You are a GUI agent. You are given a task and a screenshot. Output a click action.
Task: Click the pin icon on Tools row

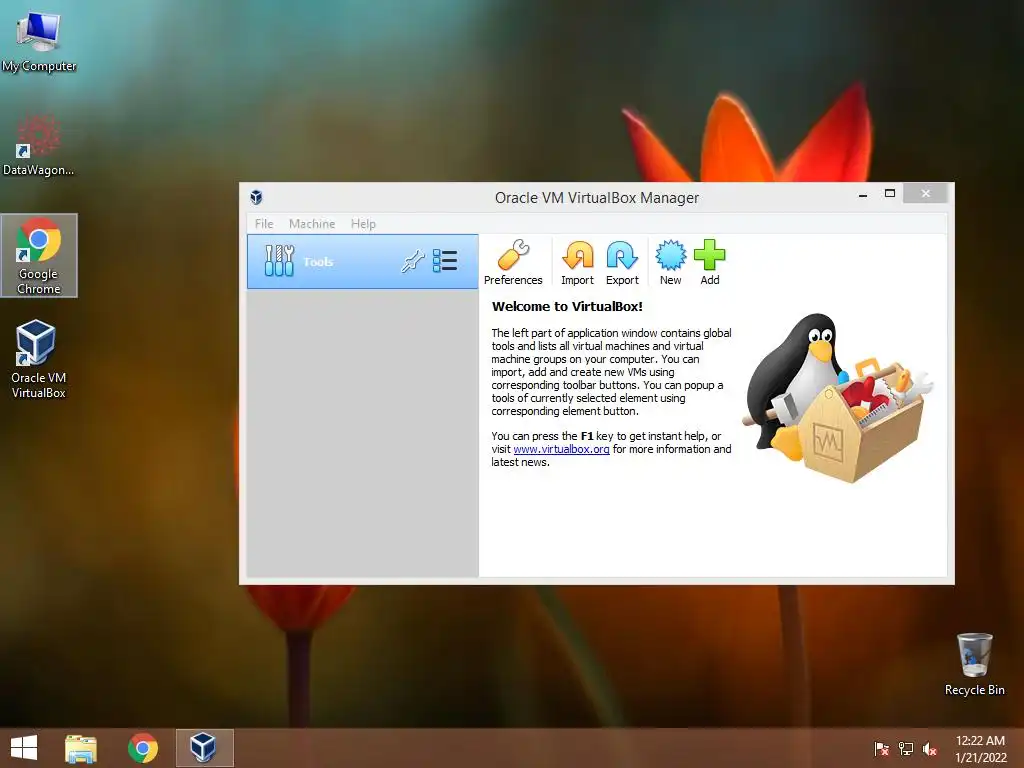413,261
